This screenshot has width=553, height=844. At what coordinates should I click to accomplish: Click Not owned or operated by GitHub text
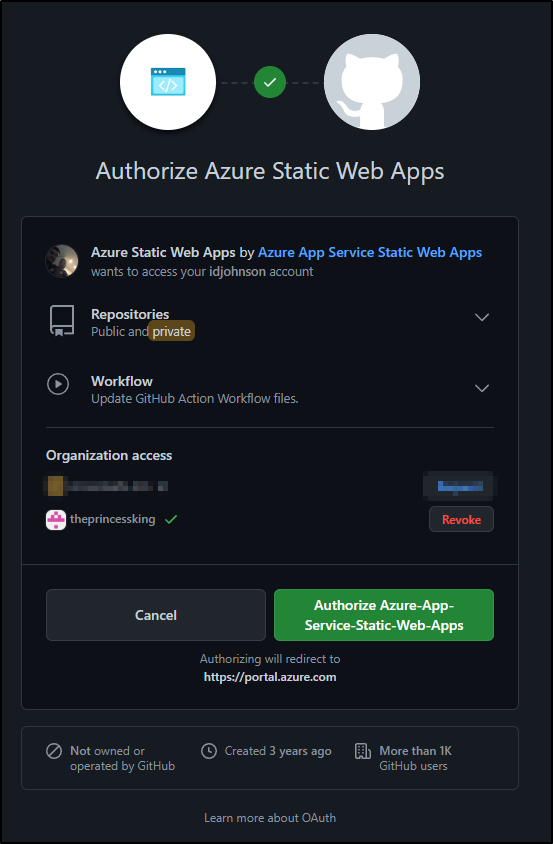[122, 758]
